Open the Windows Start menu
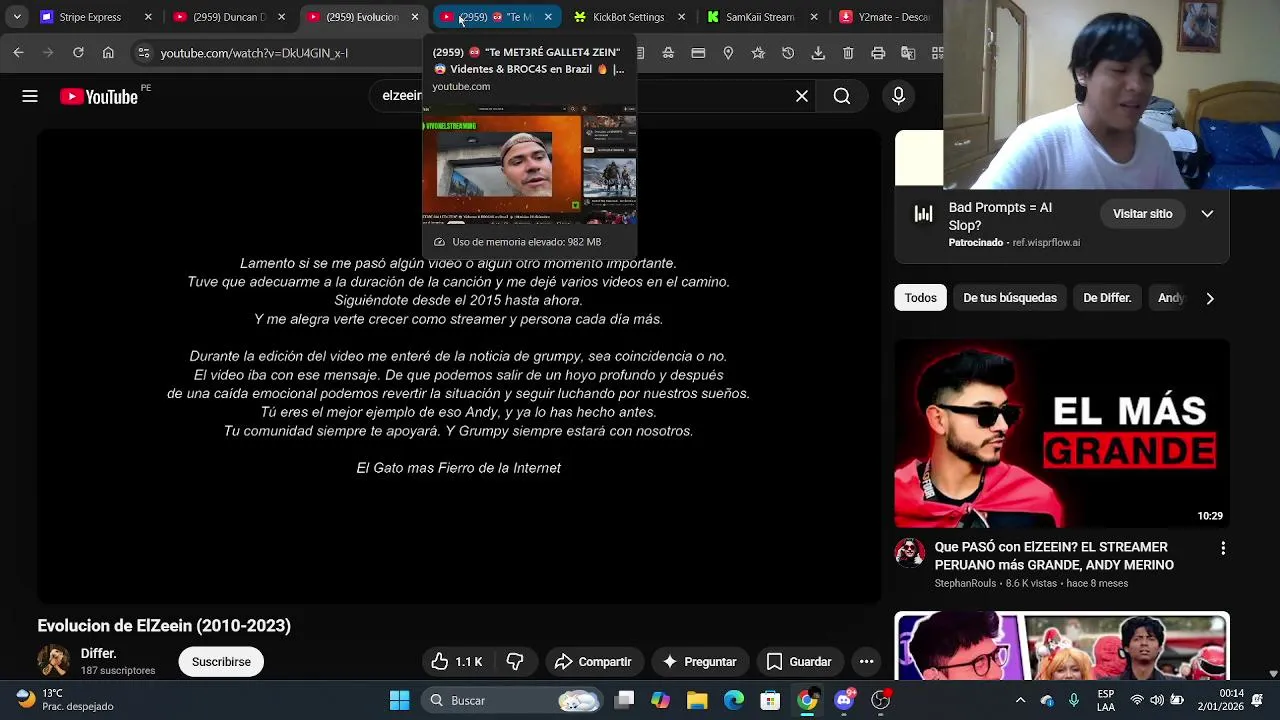 tap(399, 700)
